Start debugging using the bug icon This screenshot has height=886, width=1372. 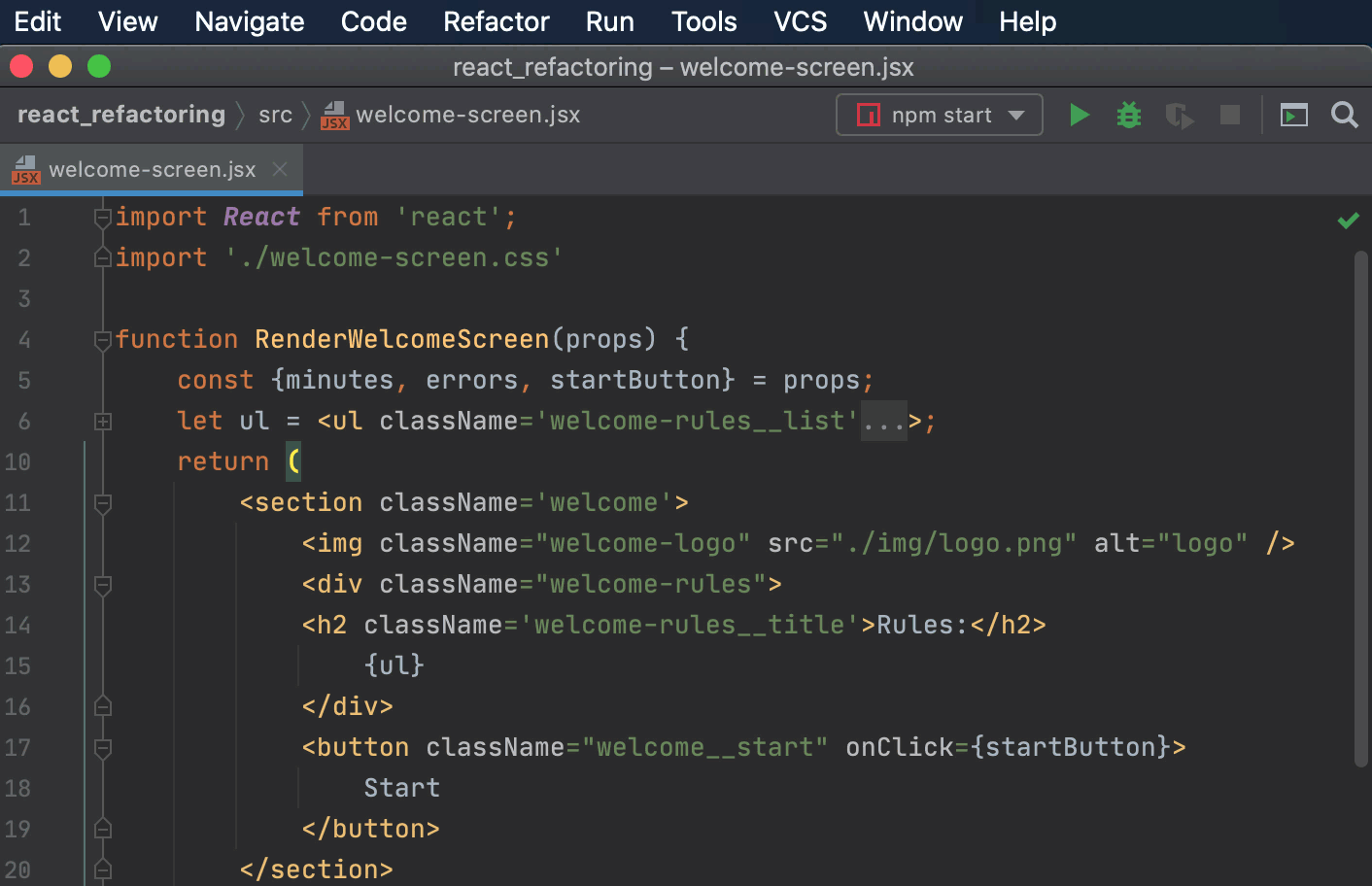[x=1128, y=115]
